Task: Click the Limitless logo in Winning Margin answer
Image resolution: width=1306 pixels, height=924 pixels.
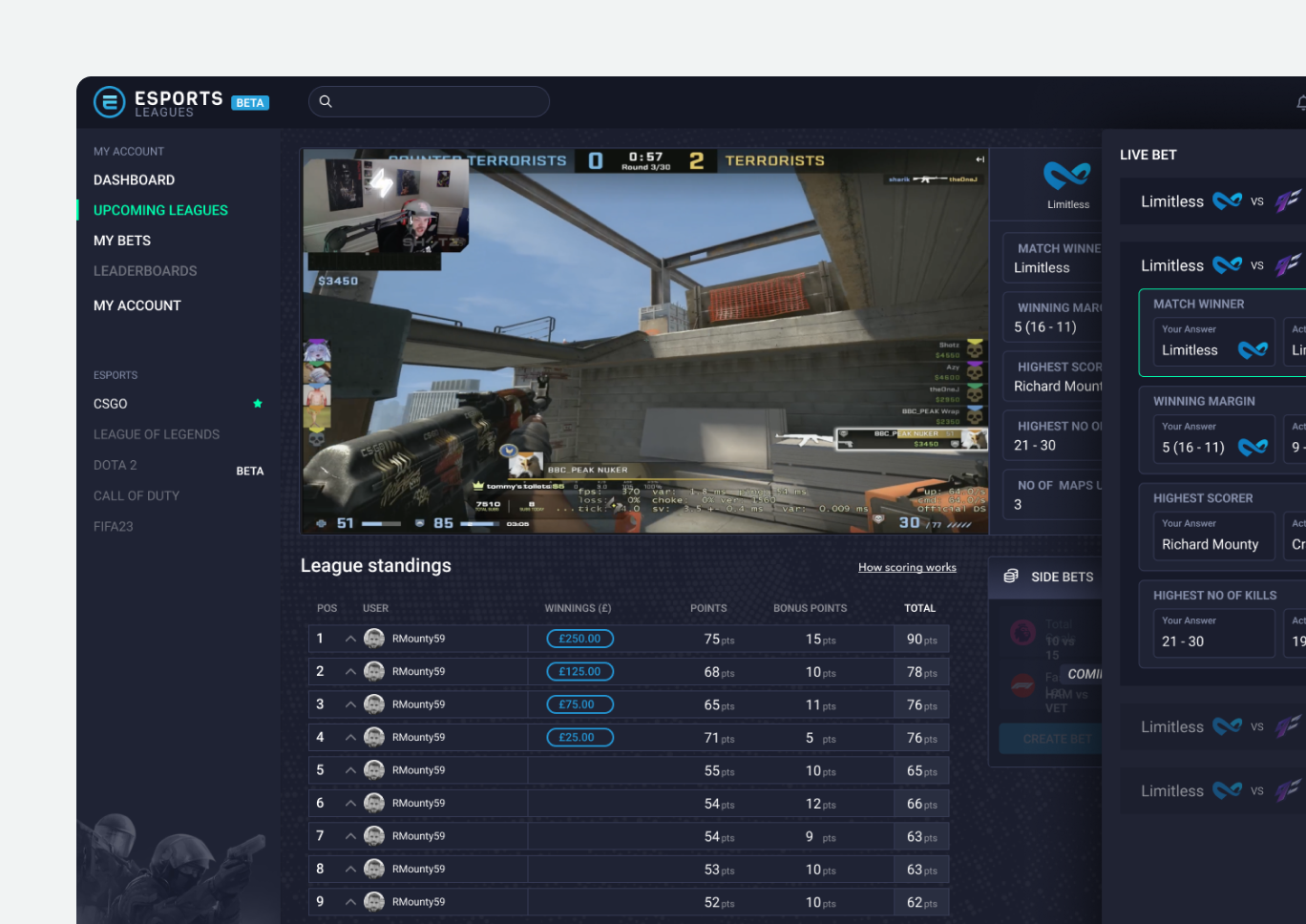Action: tap(1253, 448)
